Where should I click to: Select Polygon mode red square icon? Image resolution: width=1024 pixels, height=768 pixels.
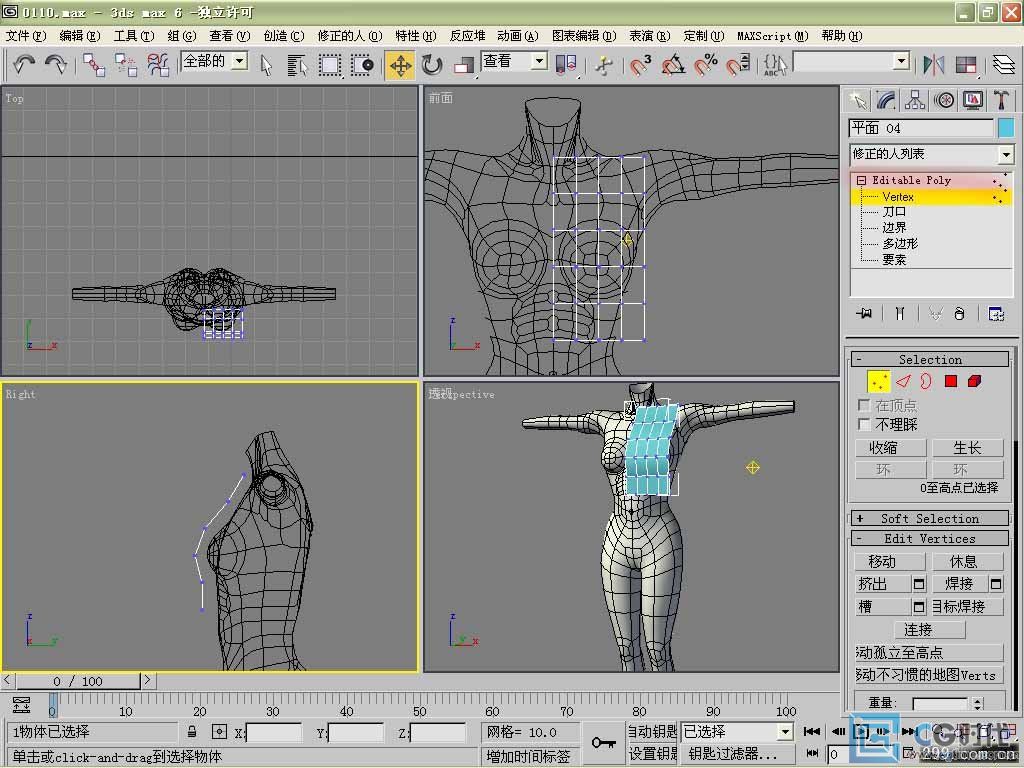951,381
